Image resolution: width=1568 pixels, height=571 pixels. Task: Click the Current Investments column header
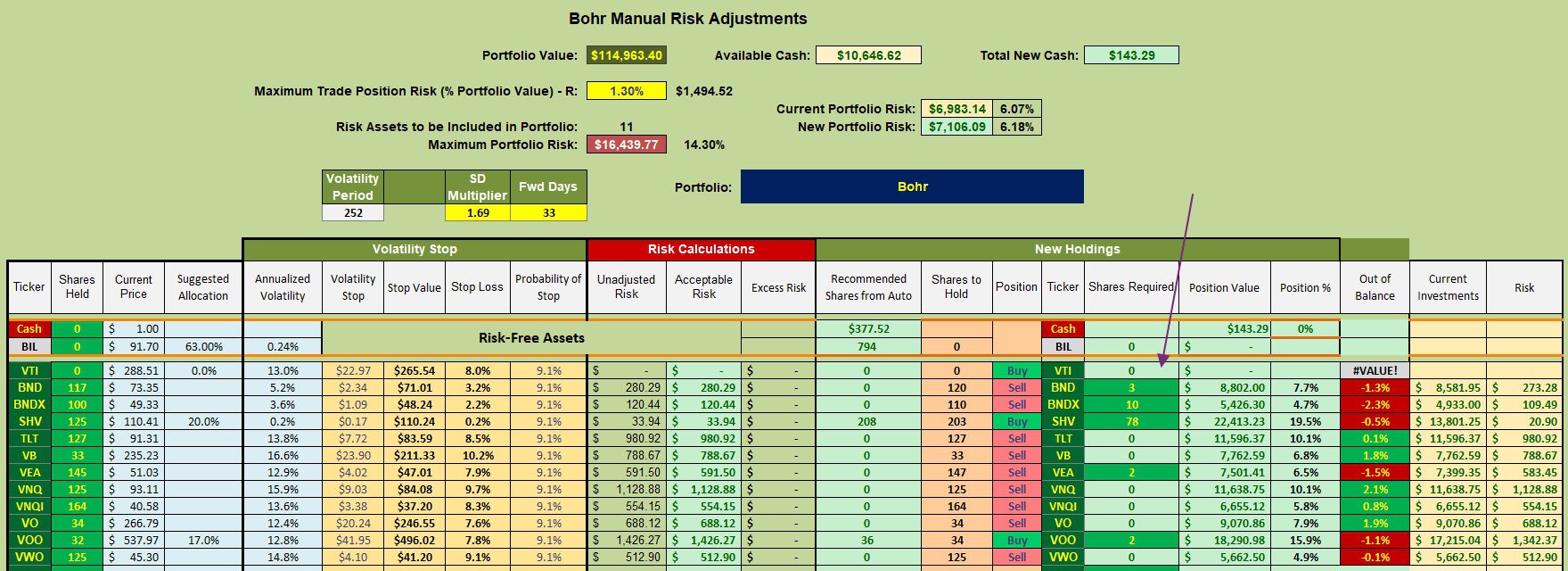pos(1448,287)
